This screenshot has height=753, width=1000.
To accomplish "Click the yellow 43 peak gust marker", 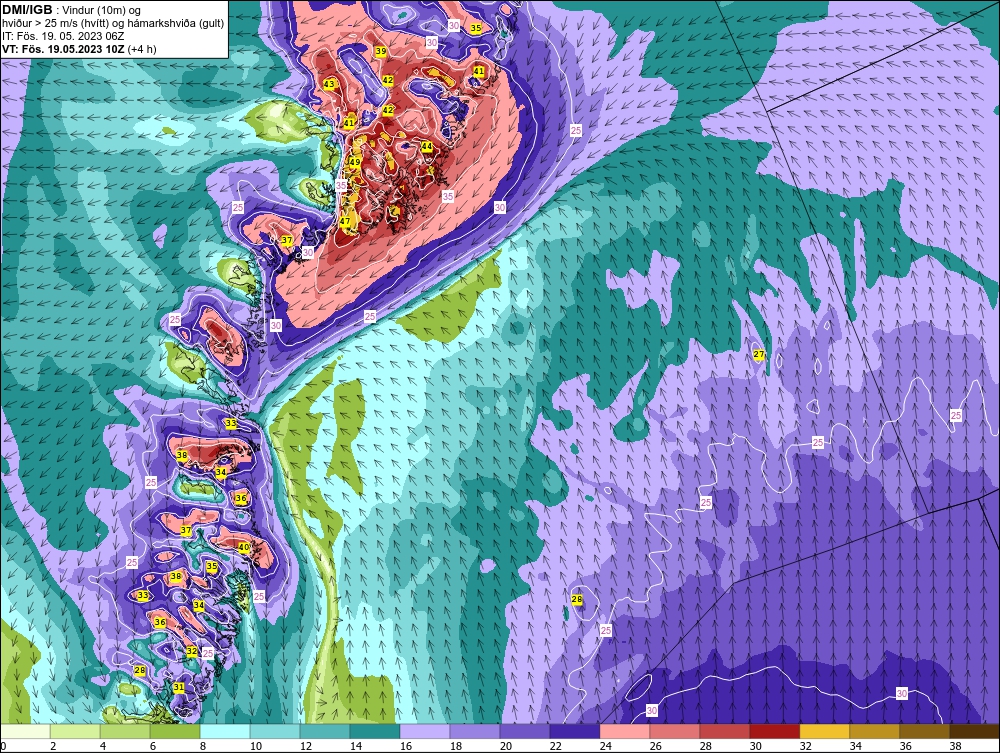I will tap(329, 84).
